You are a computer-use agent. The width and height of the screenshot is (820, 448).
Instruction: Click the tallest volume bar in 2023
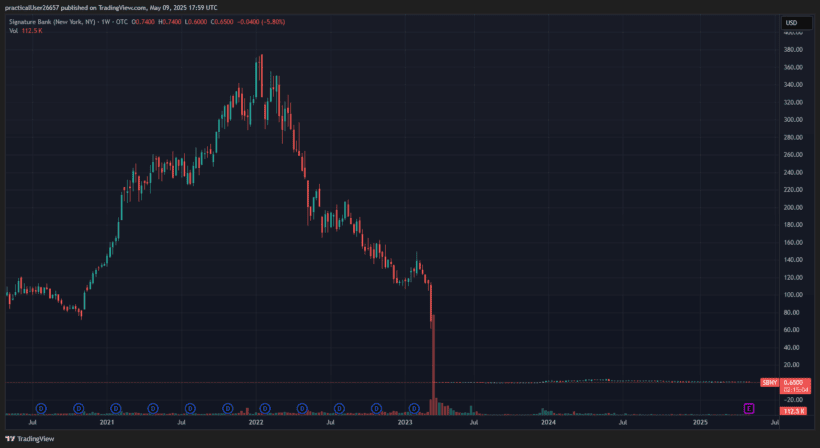point(433,405)
